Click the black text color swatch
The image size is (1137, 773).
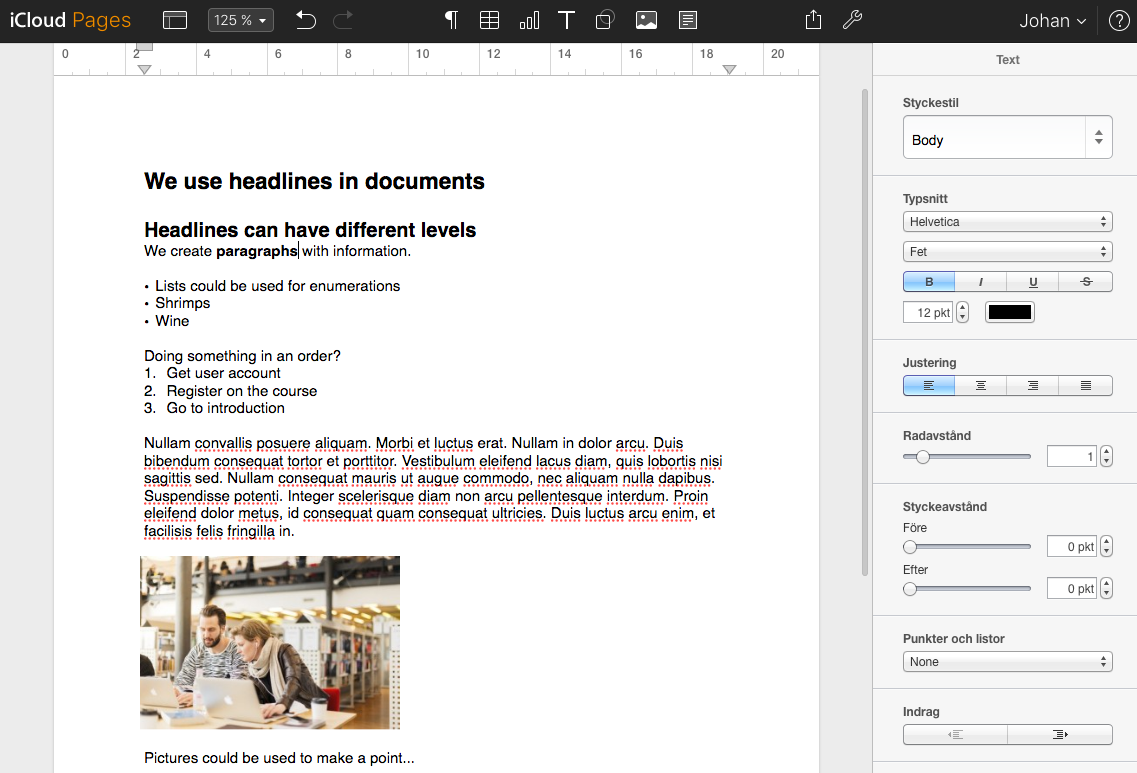pyautogui.click(x=1010, y=312)
